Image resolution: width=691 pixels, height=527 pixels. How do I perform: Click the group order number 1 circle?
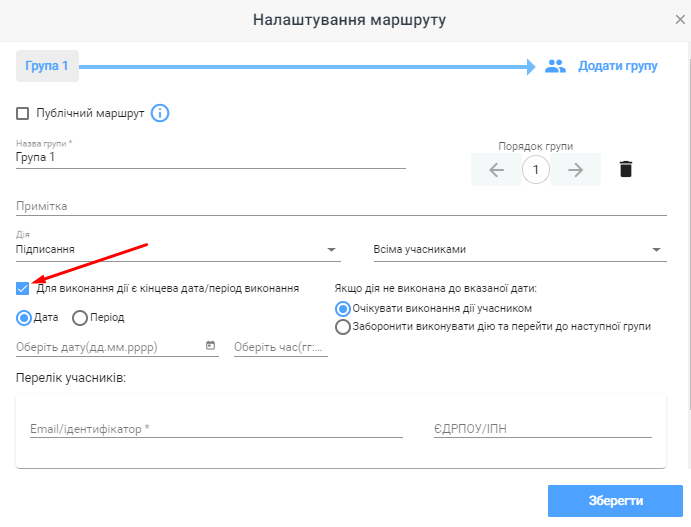point(535,170)
